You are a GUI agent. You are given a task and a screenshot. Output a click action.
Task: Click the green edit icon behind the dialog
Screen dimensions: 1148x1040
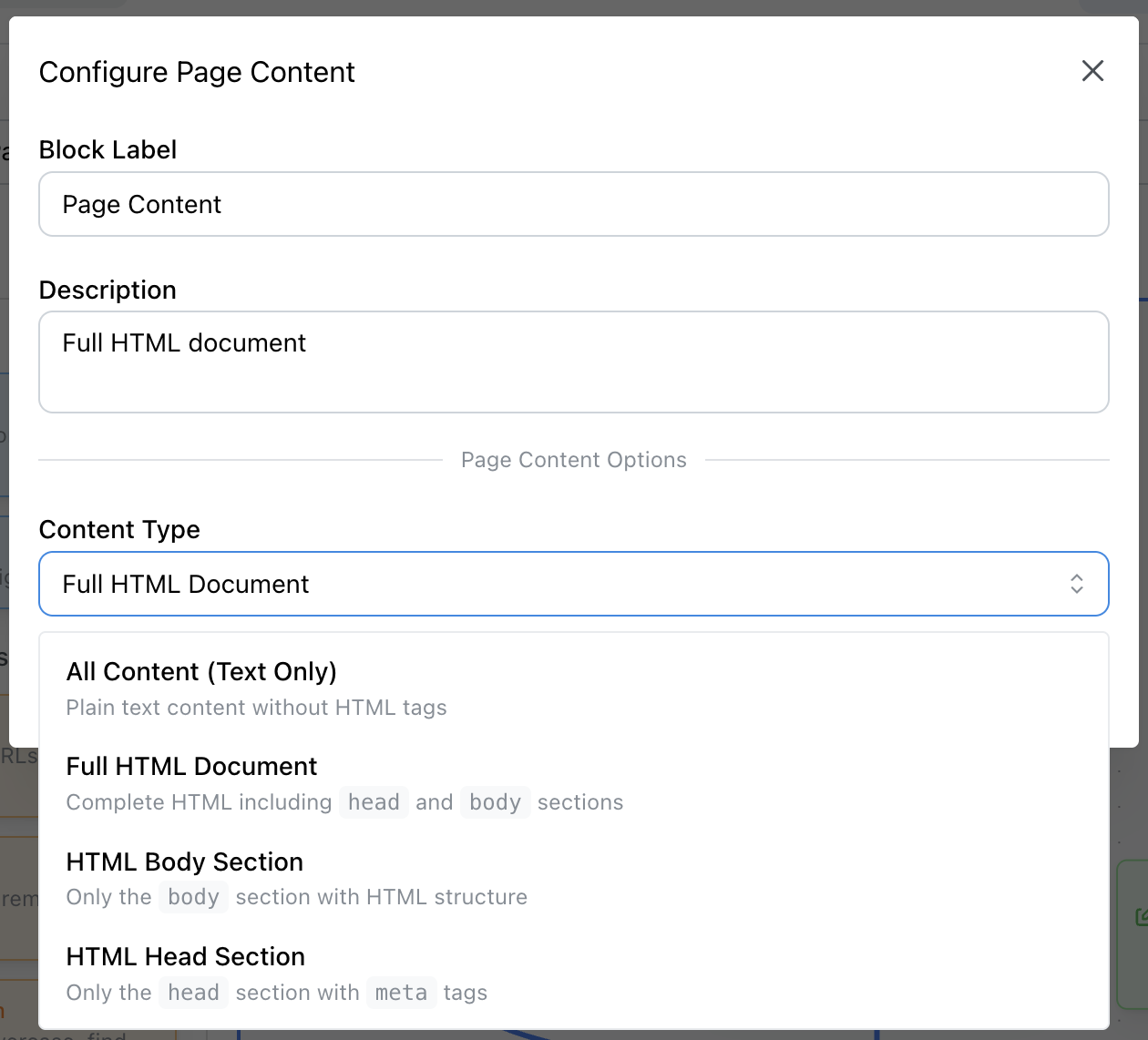1141,917
